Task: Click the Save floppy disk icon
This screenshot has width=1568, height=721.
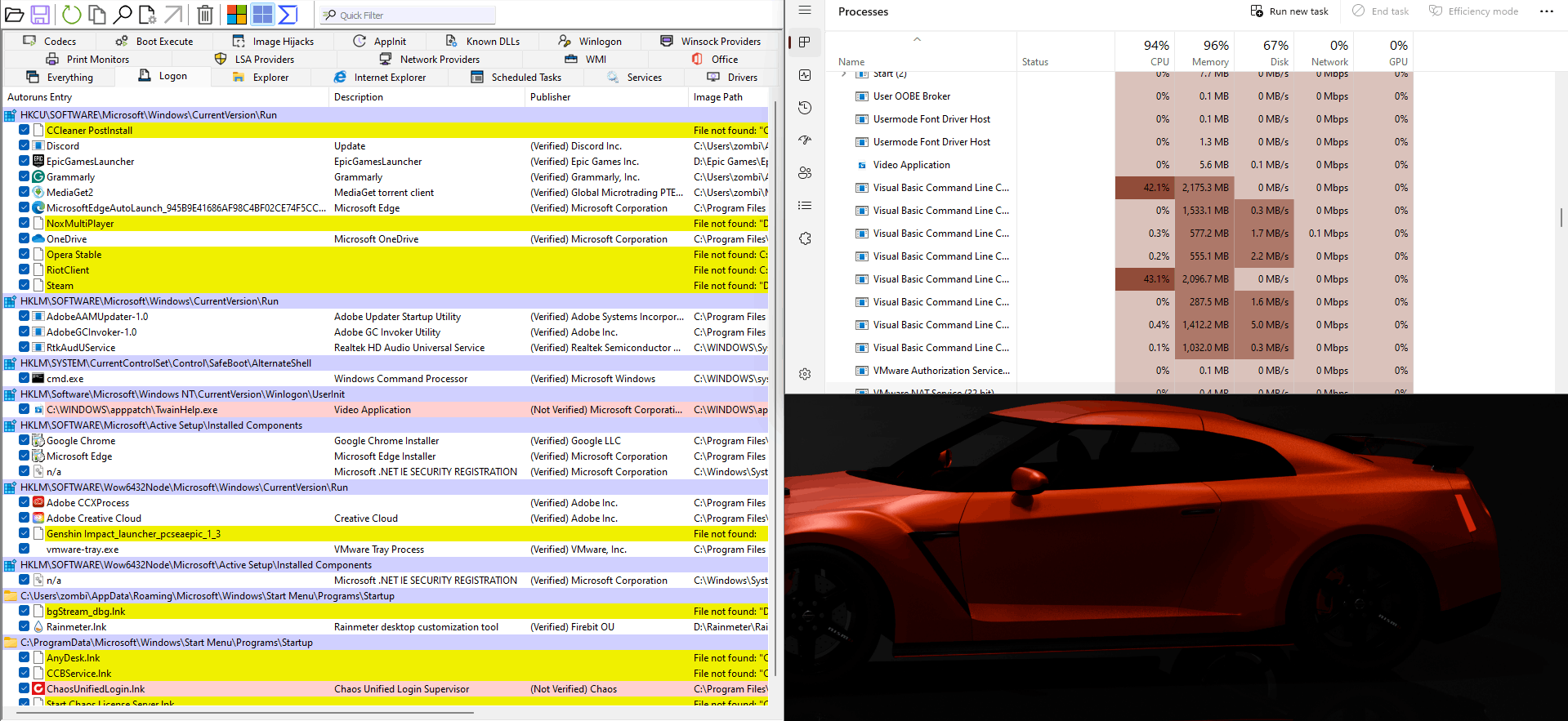Action: [40, 14]
